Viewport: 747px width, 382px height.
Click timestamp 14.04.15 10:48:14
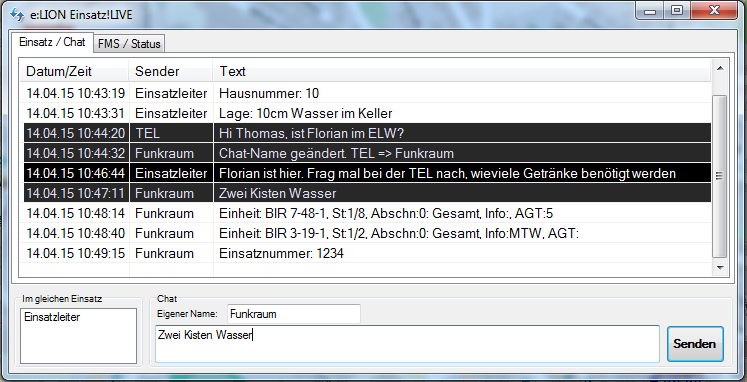point(76,213)
